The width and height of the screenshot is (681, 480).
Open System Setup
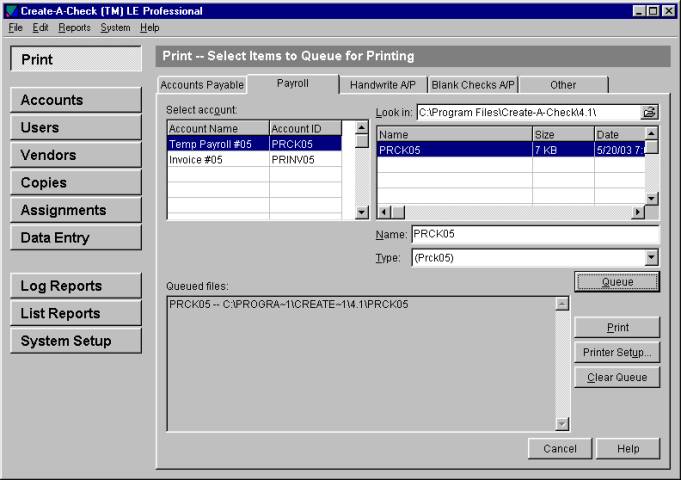pos(76,341)
